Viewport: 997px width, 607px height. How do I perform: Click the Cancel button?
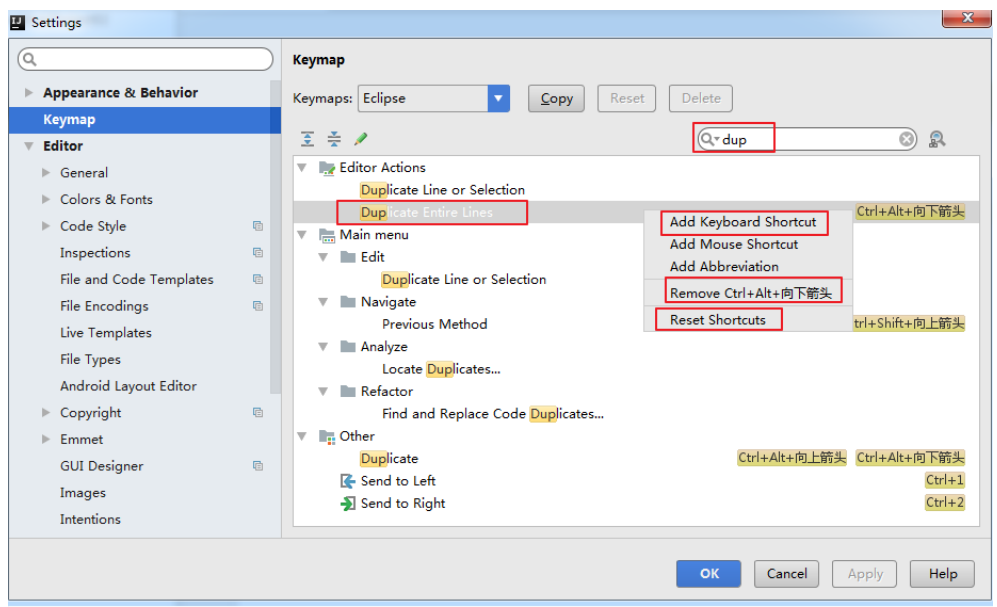tap(787, 574)
